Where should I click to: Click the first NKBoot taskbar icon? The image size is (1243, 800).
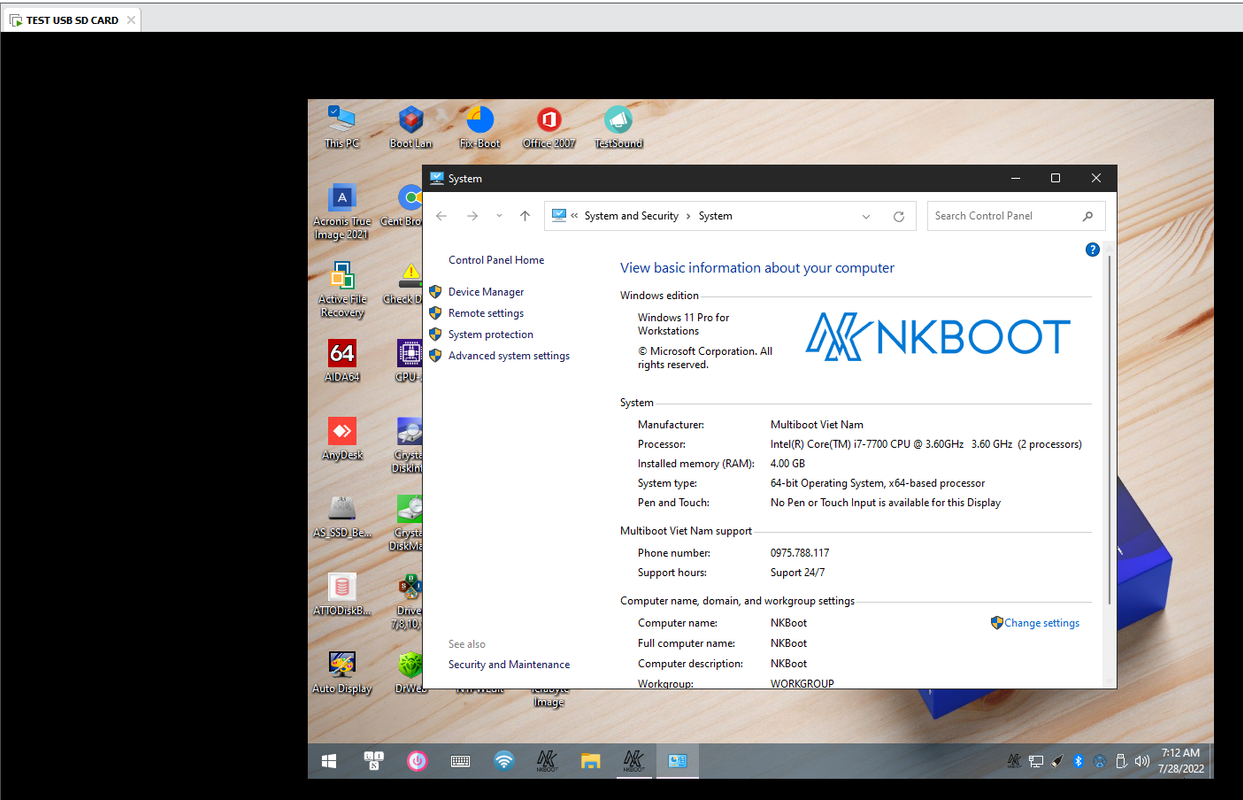tap(547, 761)
